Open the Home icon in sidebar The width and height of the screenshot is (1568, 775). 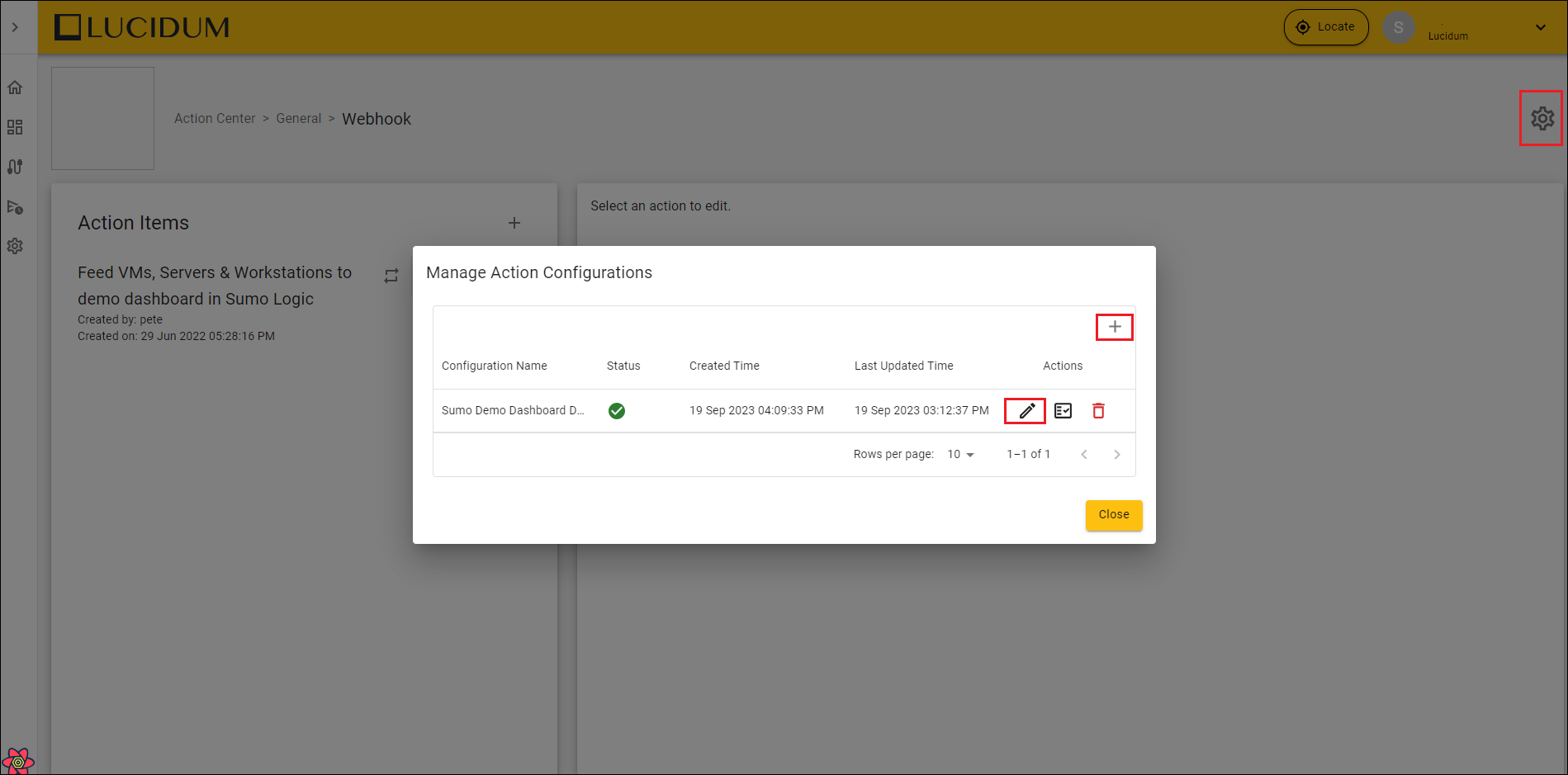pos(15,87)
